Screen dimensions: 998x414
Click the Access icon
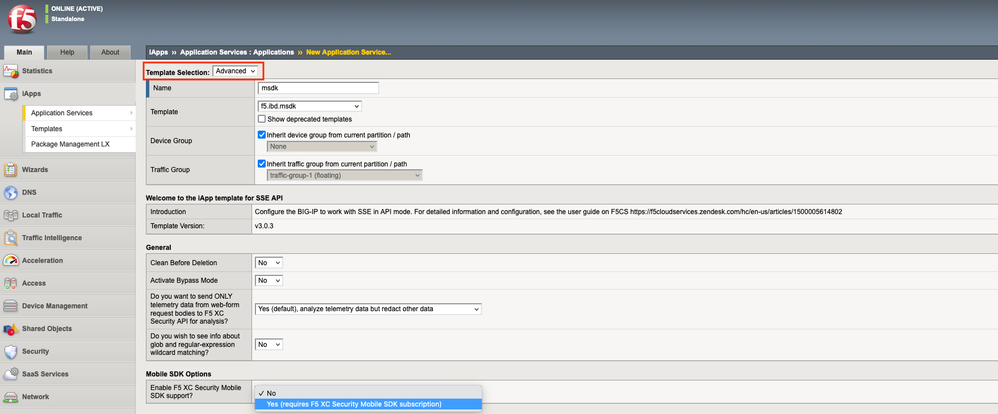pos(11,283)
